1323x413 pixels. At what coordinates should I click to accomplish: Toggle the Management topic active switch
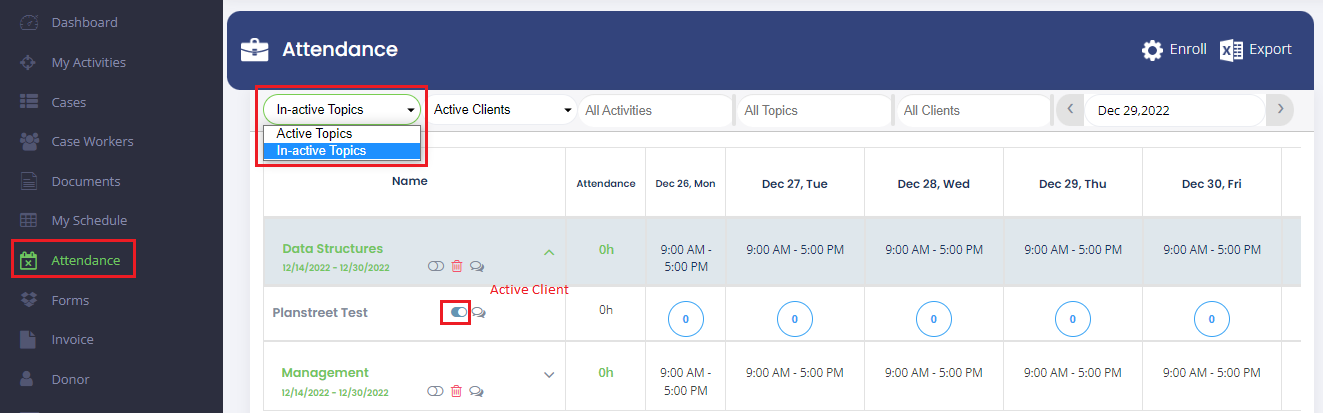tap(436, 391)
